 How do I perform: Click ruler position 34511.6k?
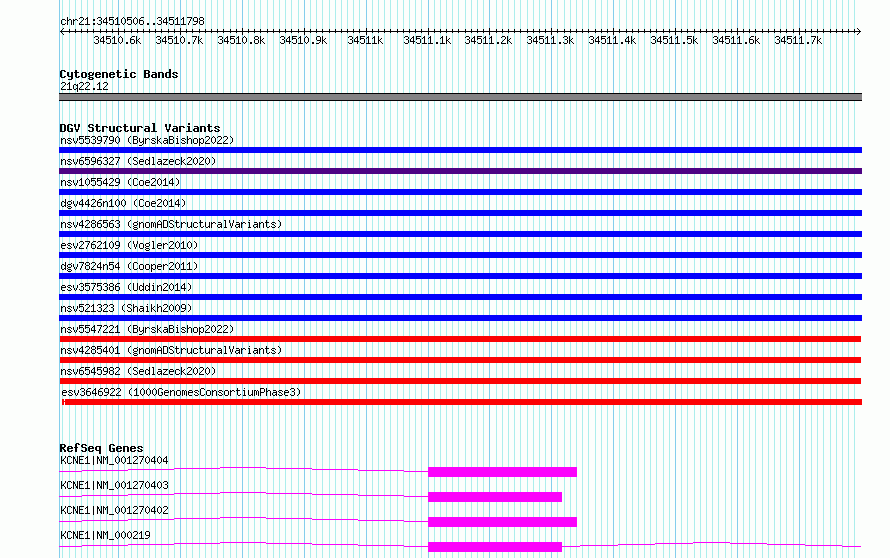click(x=736, y=40)
